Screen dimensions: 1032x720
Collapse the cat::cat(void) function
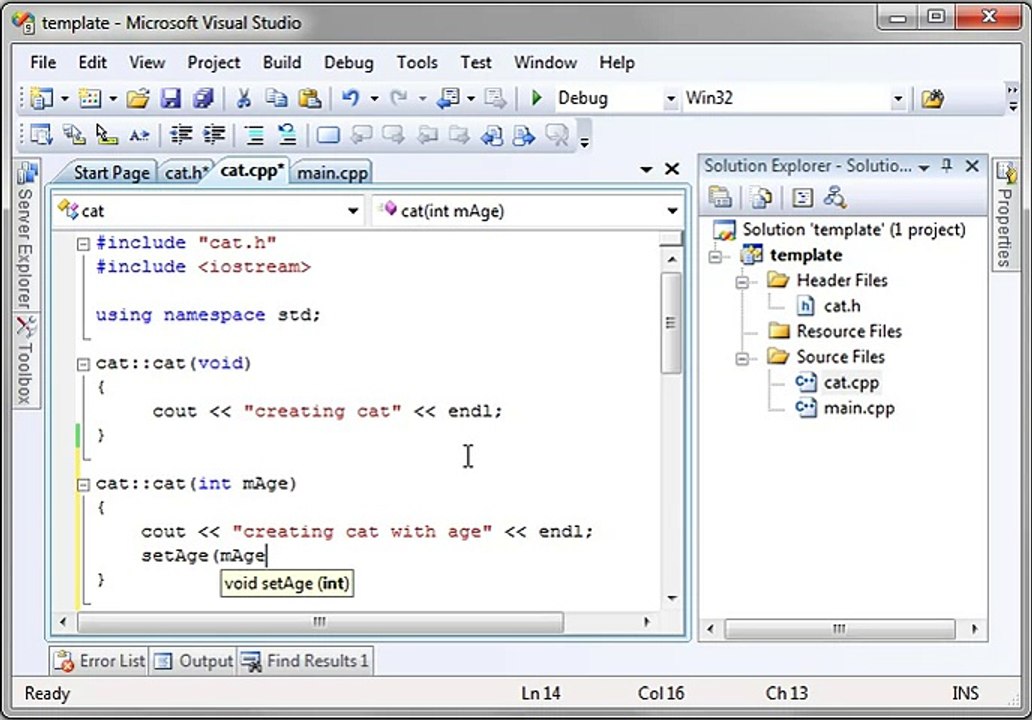point(83,364)
